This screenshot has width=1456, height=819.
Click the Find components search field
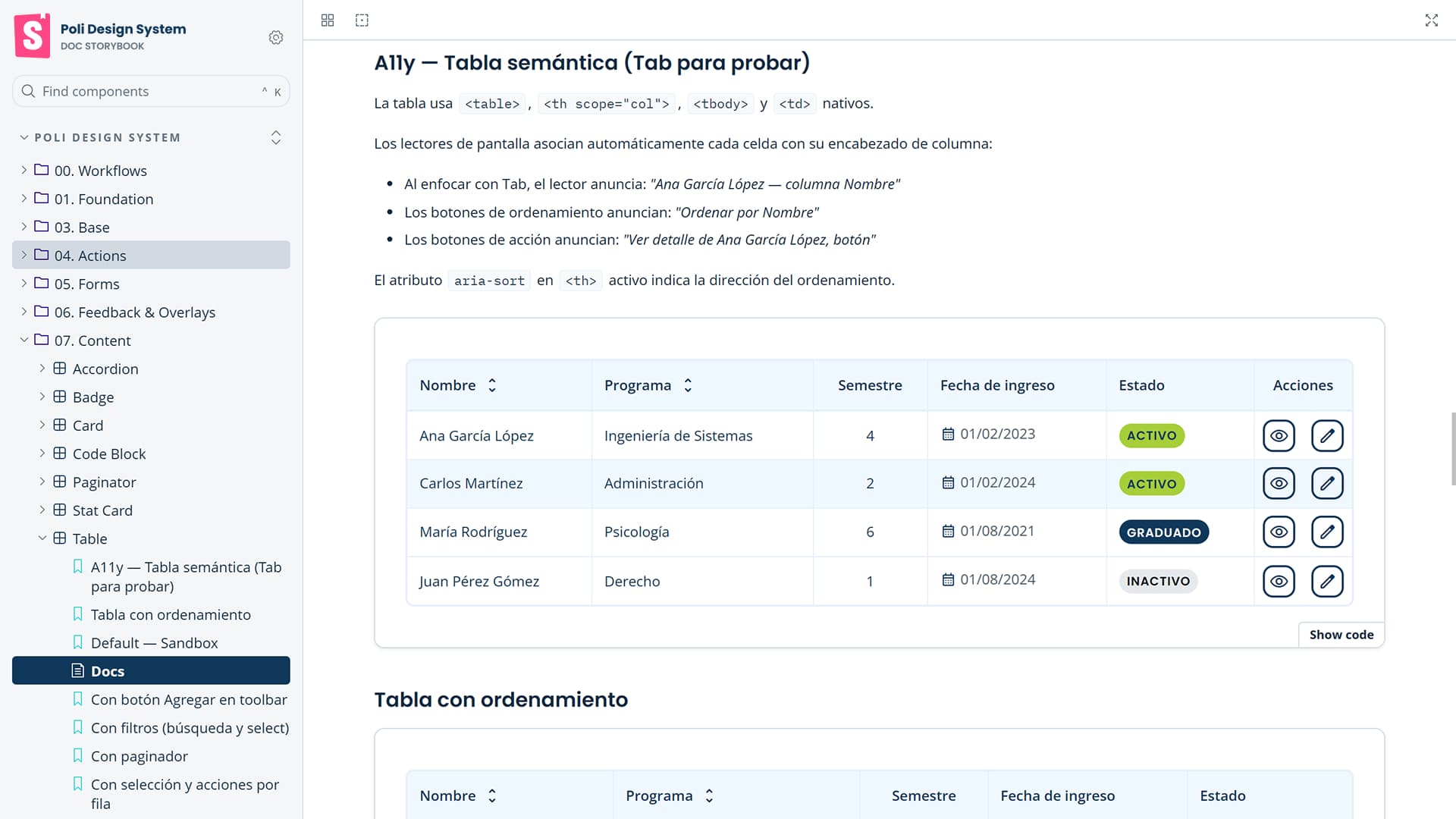pyautogui.click(x=151, y=91)
